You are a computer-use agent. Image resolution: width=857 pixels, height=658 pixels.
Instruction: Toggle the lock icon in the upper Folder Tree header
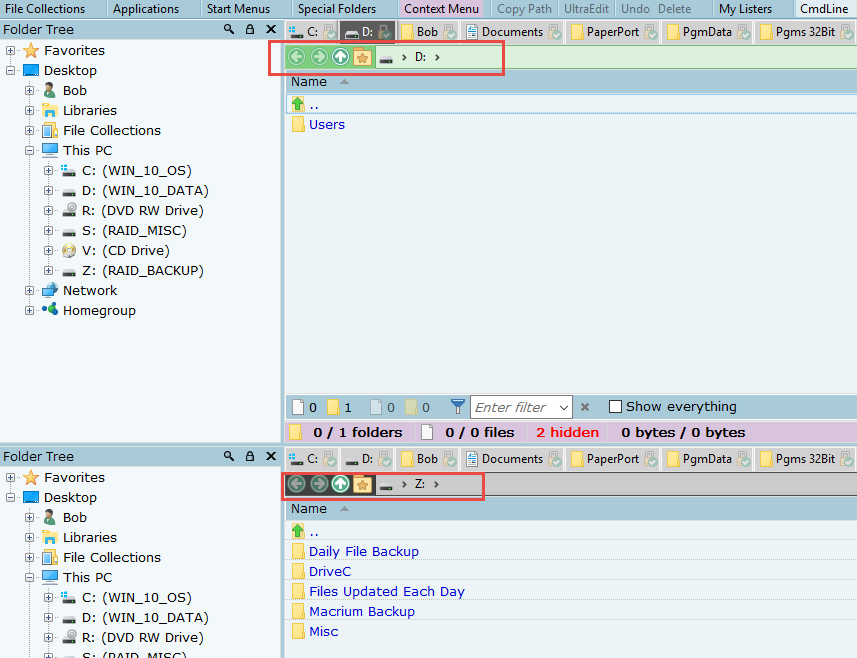(250, 30)
